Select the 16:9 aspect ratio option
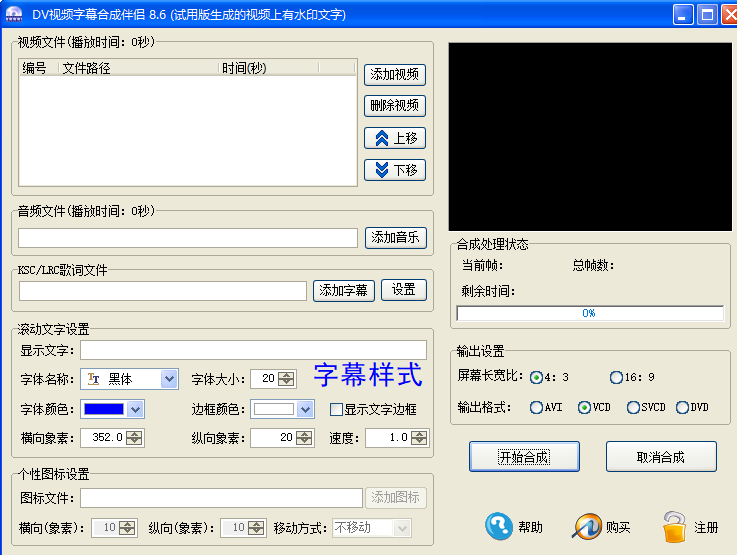The image size is (737, 555). pos(616,378)
